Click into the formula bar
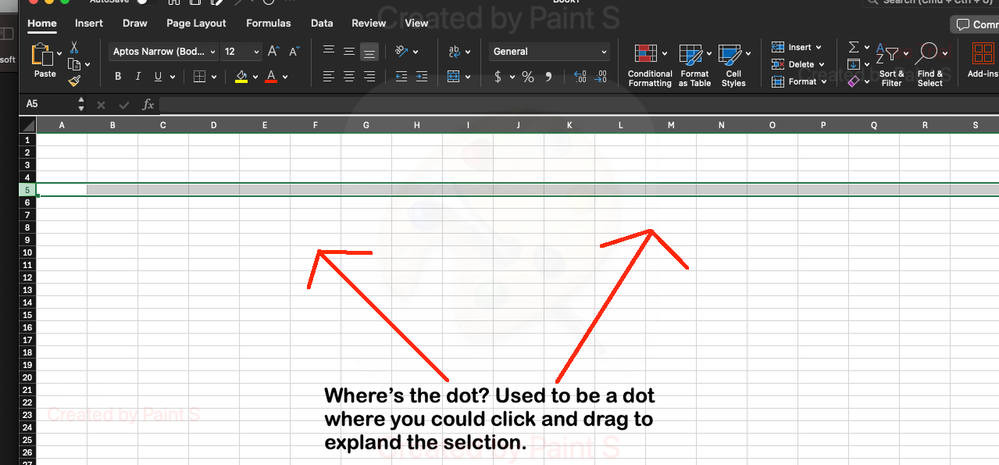The width and height of the screenshot is (999, 465). [x=579, y=104]
